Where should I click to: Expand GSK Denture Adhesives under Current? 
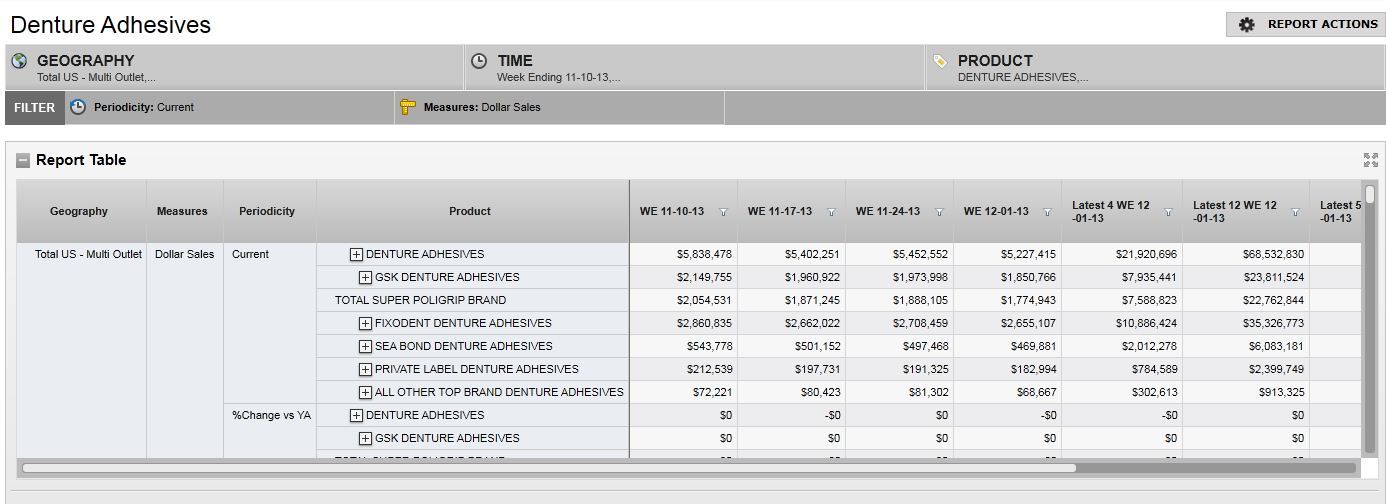[x=365, y=277]
